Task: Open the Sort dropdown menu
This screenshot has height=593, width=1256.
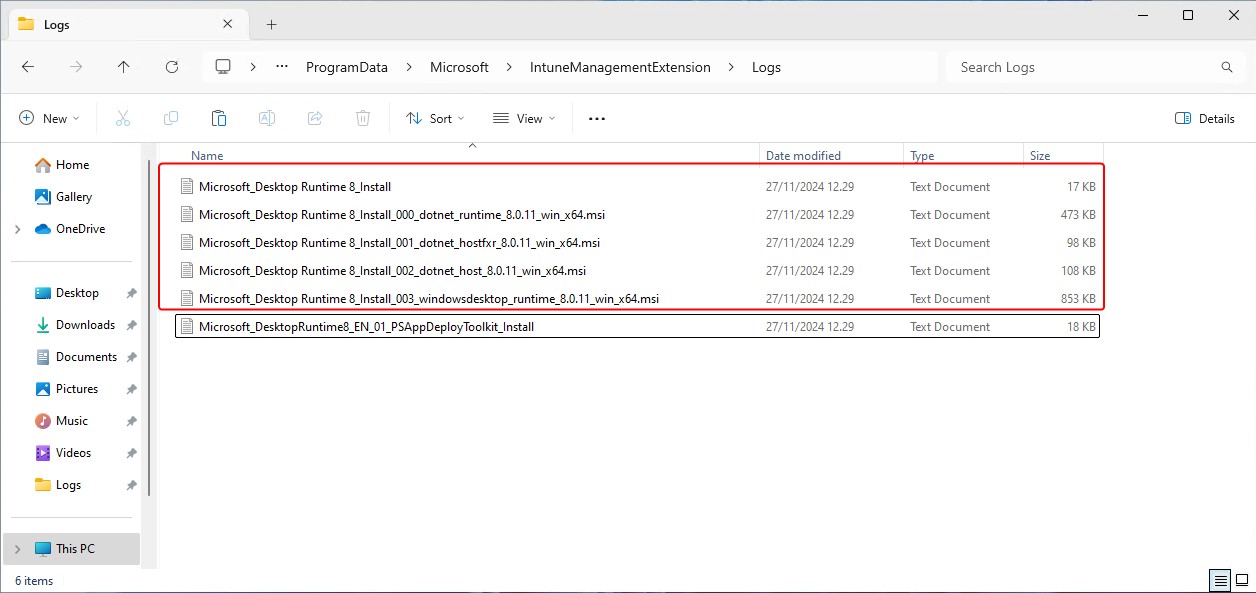Action: point(435,118)
